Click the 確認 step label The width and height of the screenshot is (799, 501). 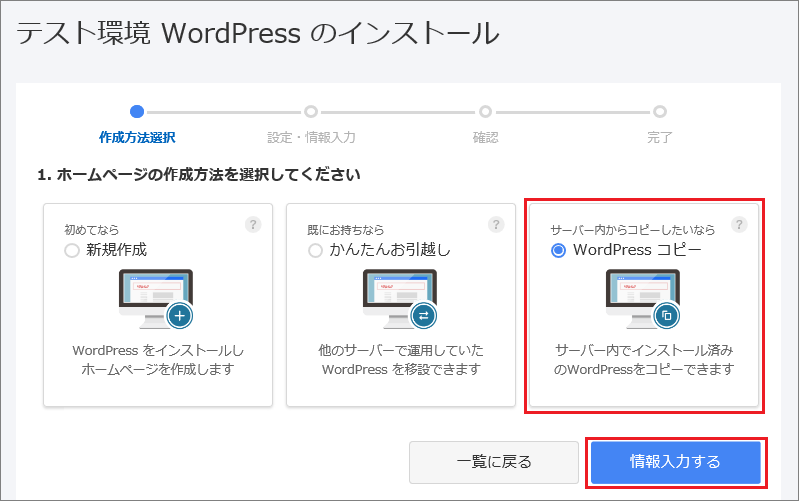click(x=486, y=138)
